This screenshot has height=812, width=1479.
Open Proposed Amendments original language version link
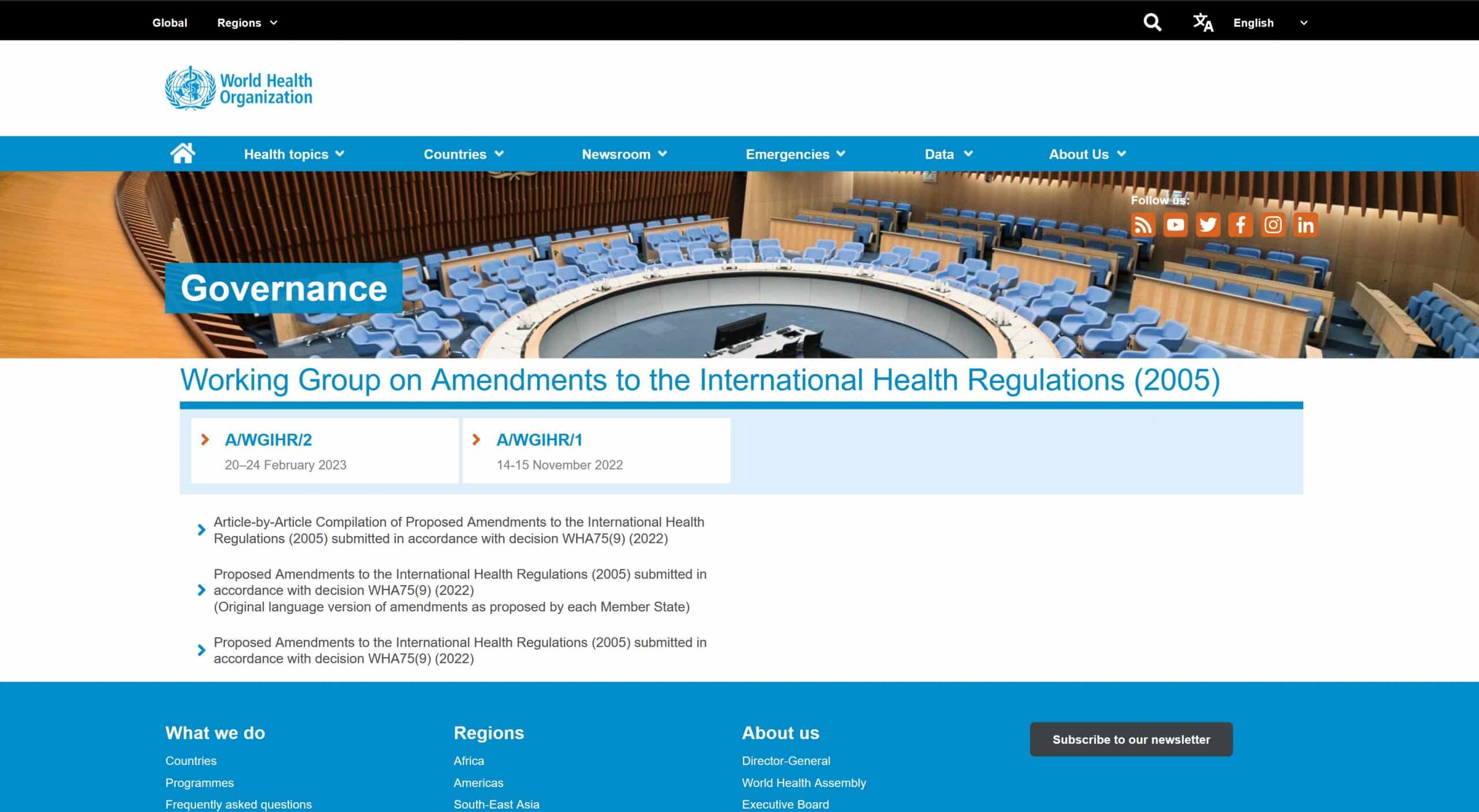click(x=460, y=590)
